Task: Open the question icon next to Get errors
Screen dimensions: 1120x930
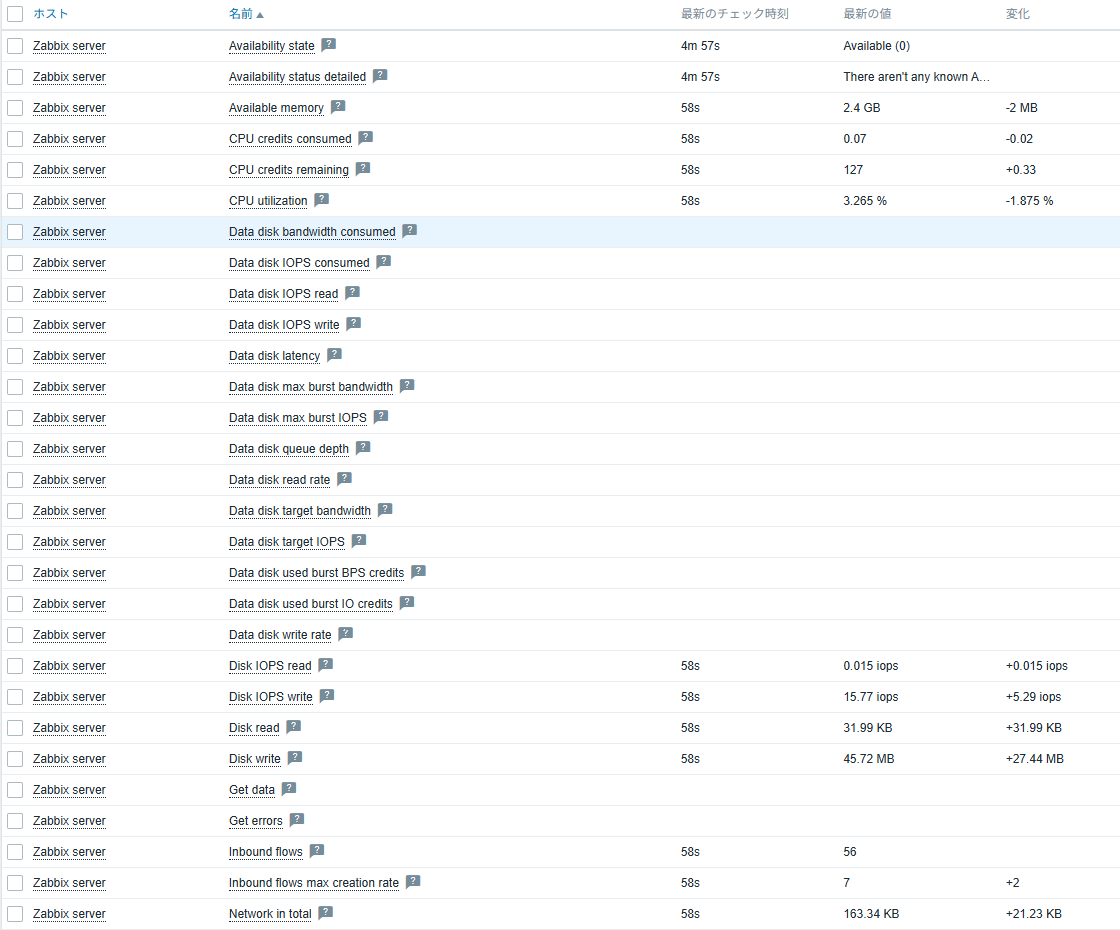Action: (296, 820)
